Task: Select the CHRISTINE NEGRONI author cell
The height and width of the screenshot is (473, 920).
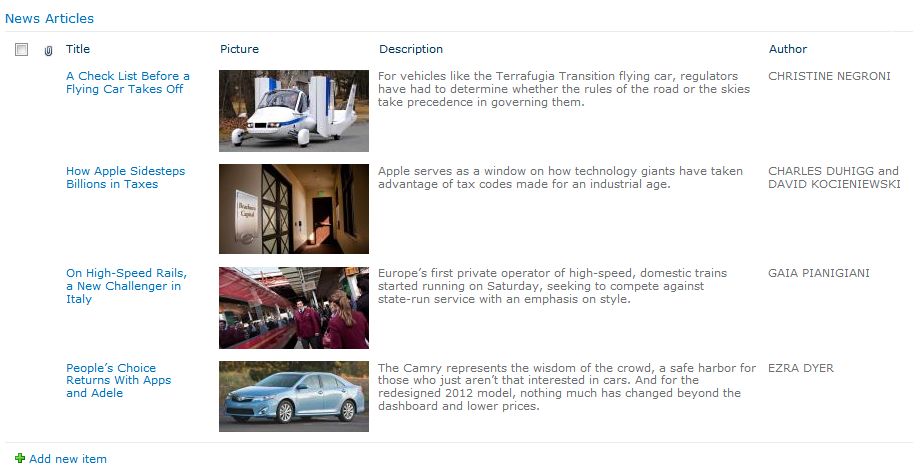Action: [x=829, y=76]
